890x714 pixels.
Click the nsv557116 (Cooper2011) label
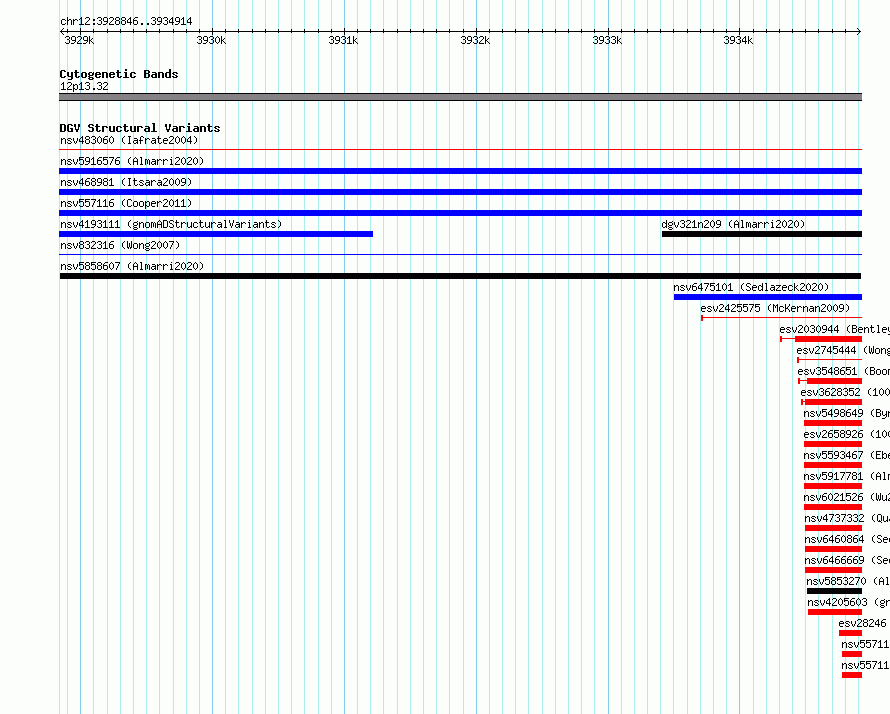126,203
